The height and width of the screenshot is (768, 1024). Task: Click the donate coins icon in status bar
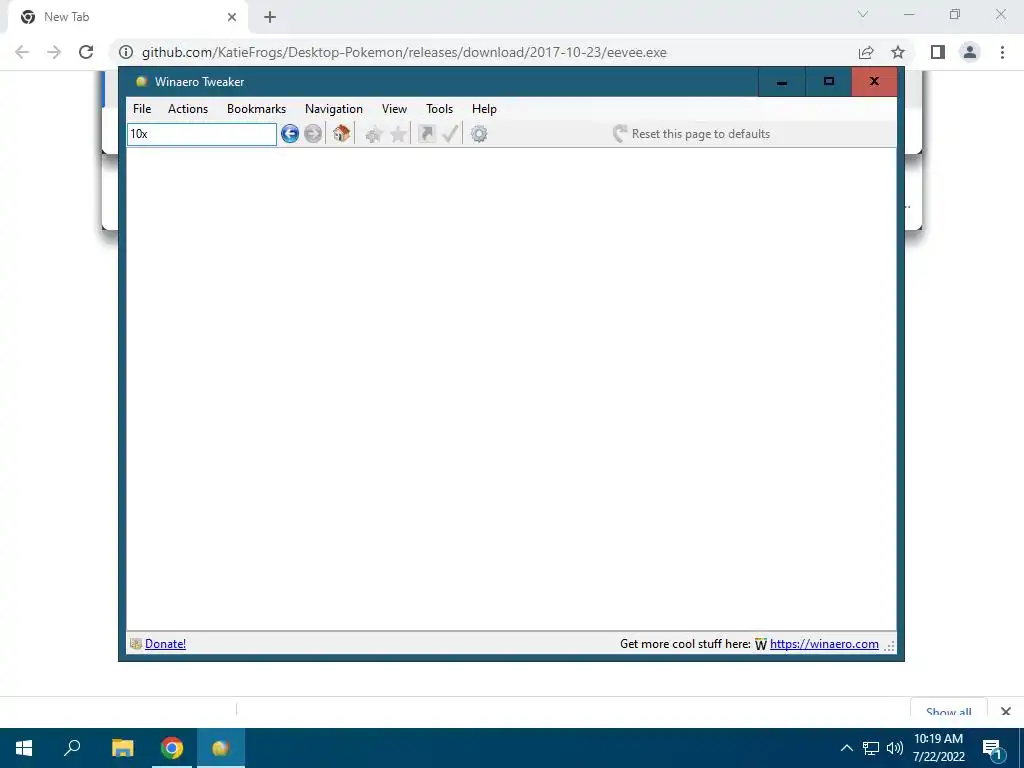pyautogui.click(x=136, y=644)
